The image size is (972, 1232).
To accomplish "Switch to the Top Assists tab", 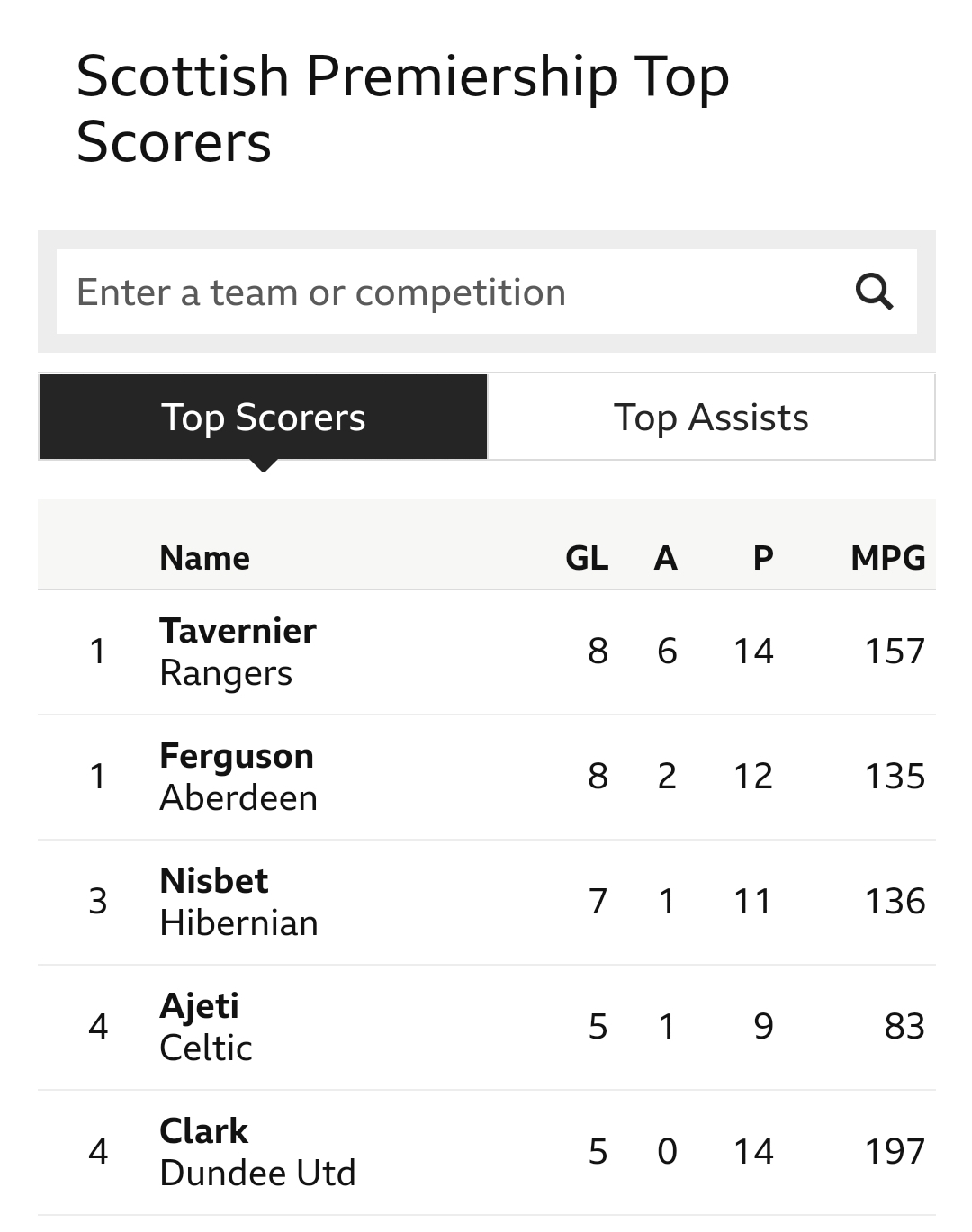I will pos(711,418).
